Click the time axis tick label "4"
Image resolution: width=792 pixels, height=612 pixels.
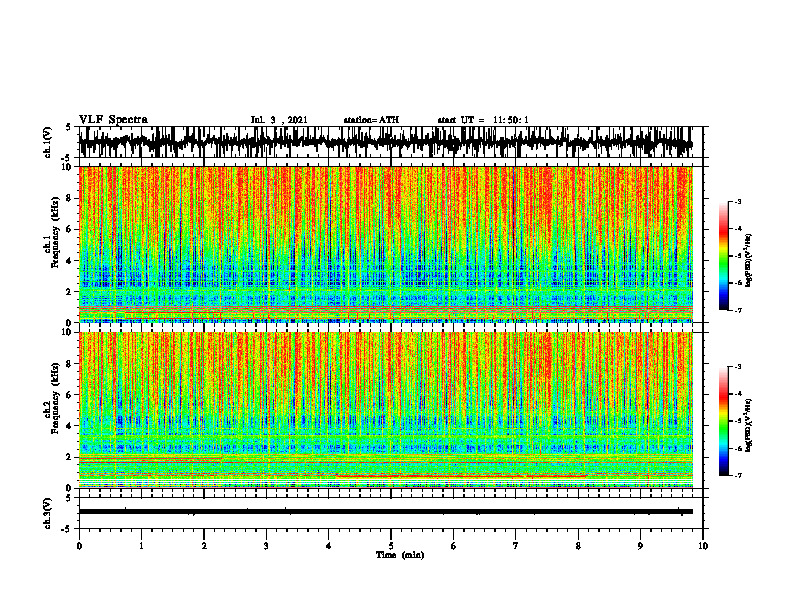pos(329,546)
